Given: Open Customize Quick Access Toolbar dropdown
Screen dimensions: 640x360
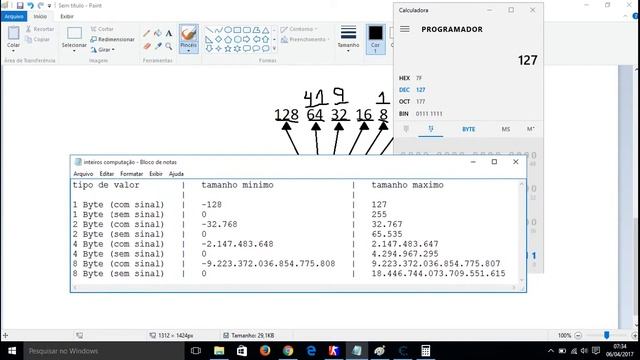Looking at the screenshot, I should tap(49, 6).
